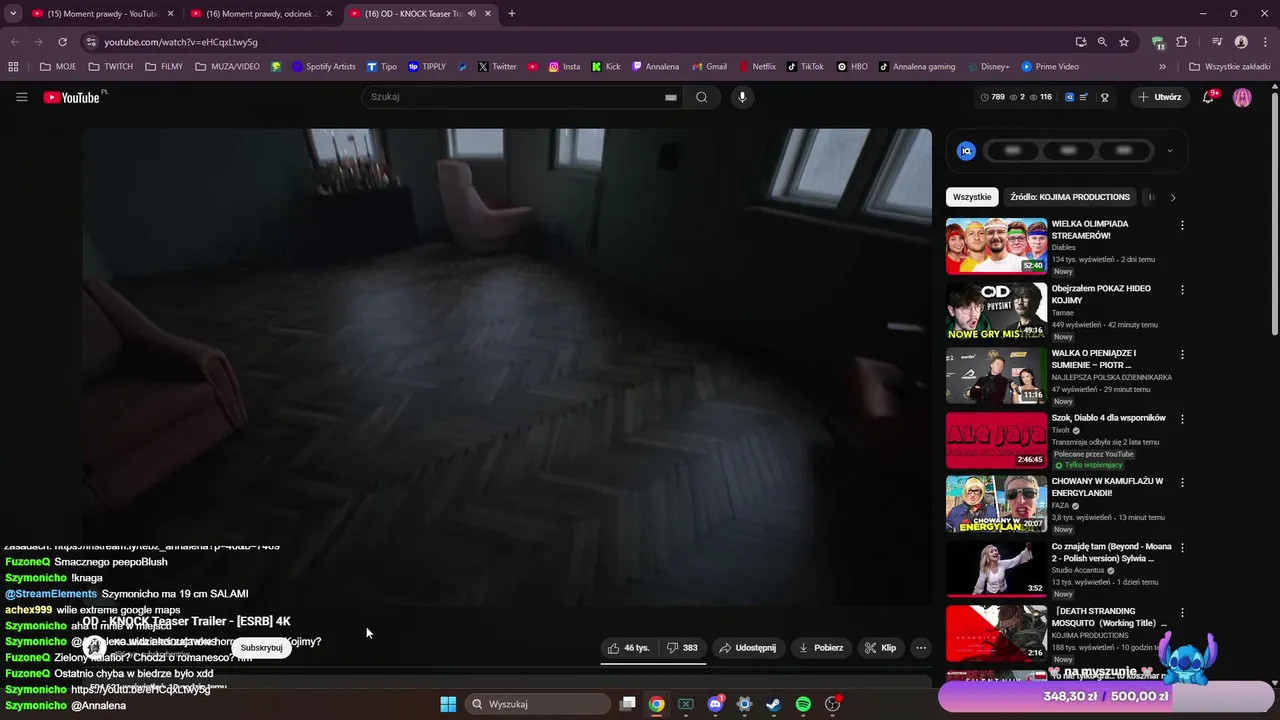Bookmark this page with the star icon

click(x=1124, y=42)
